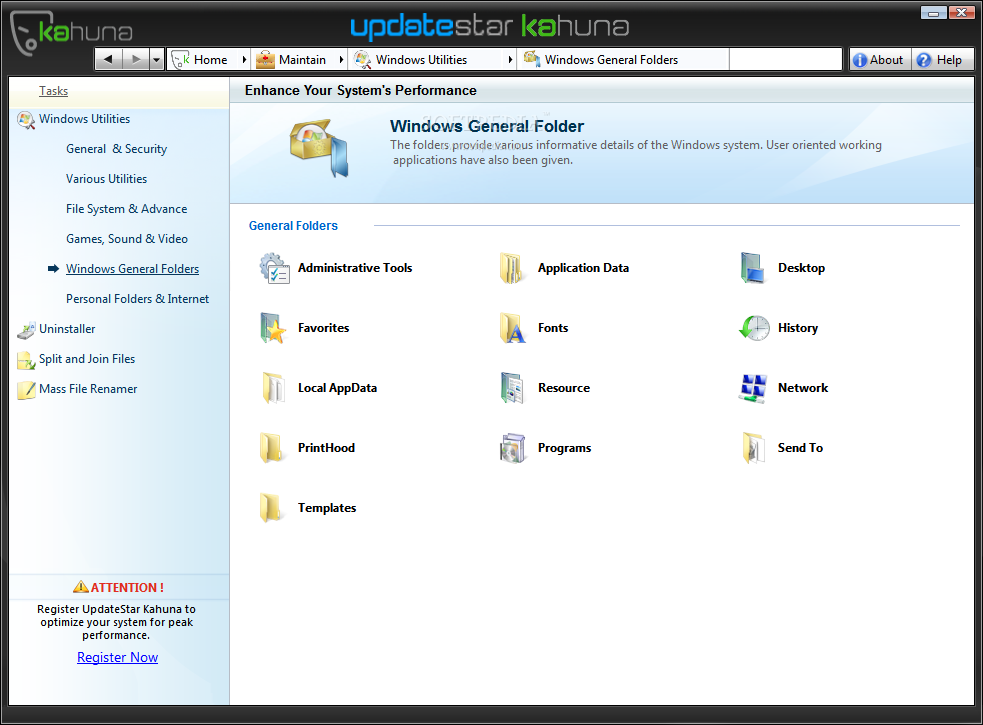Expand the arrow after Home breadcrumb

pos(244,60)
